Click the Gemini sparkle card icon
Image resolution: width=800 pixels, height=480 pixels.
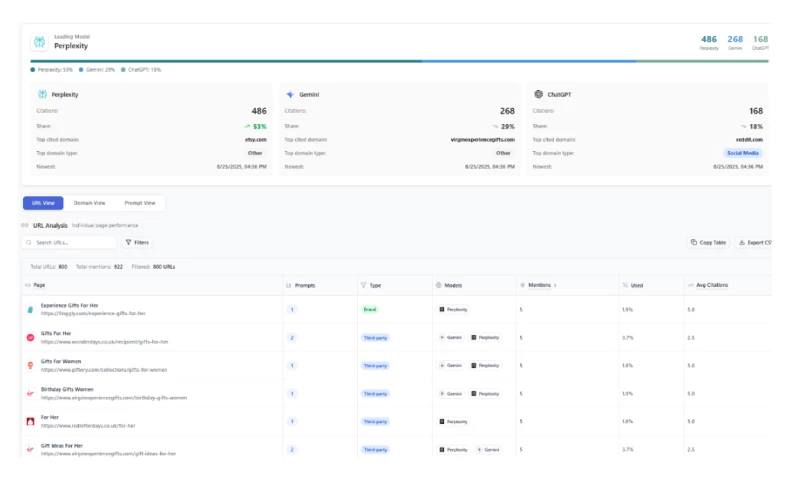(290, 94)
